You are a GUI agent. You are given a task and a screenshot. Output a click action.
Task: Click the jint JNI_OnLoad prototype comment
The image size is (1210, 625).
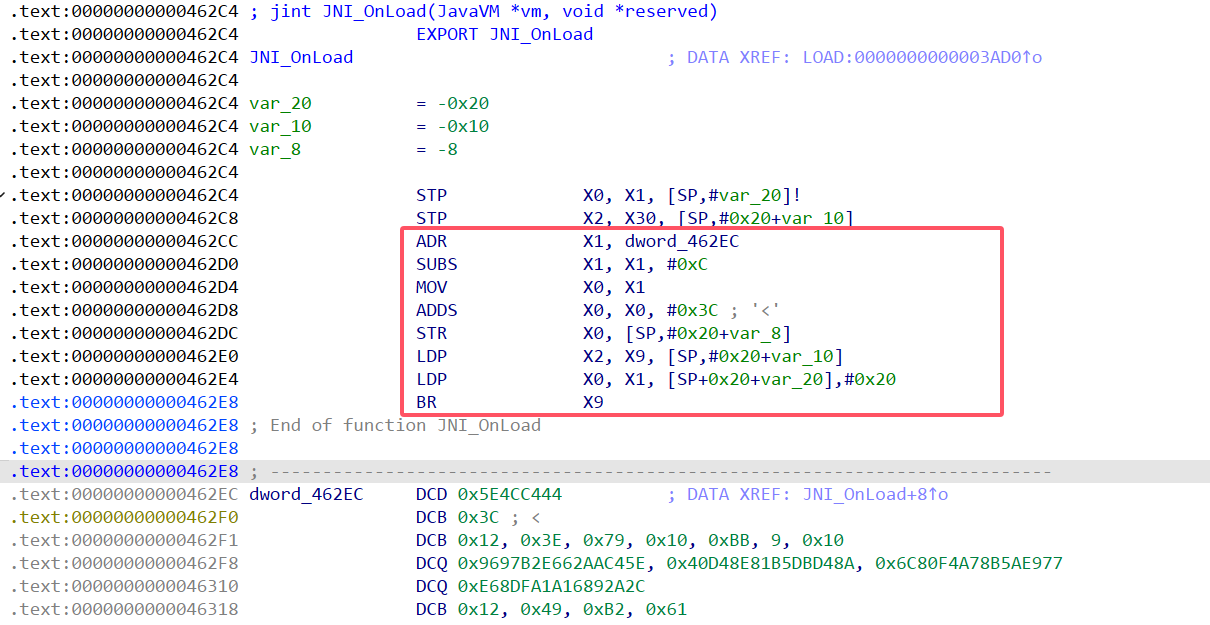pyautogui.click(x=483, y=11)
